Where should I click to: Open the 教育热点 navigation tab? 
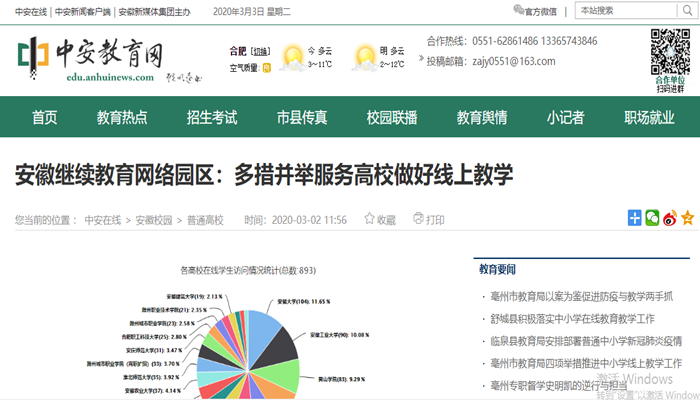click(122, 117)
